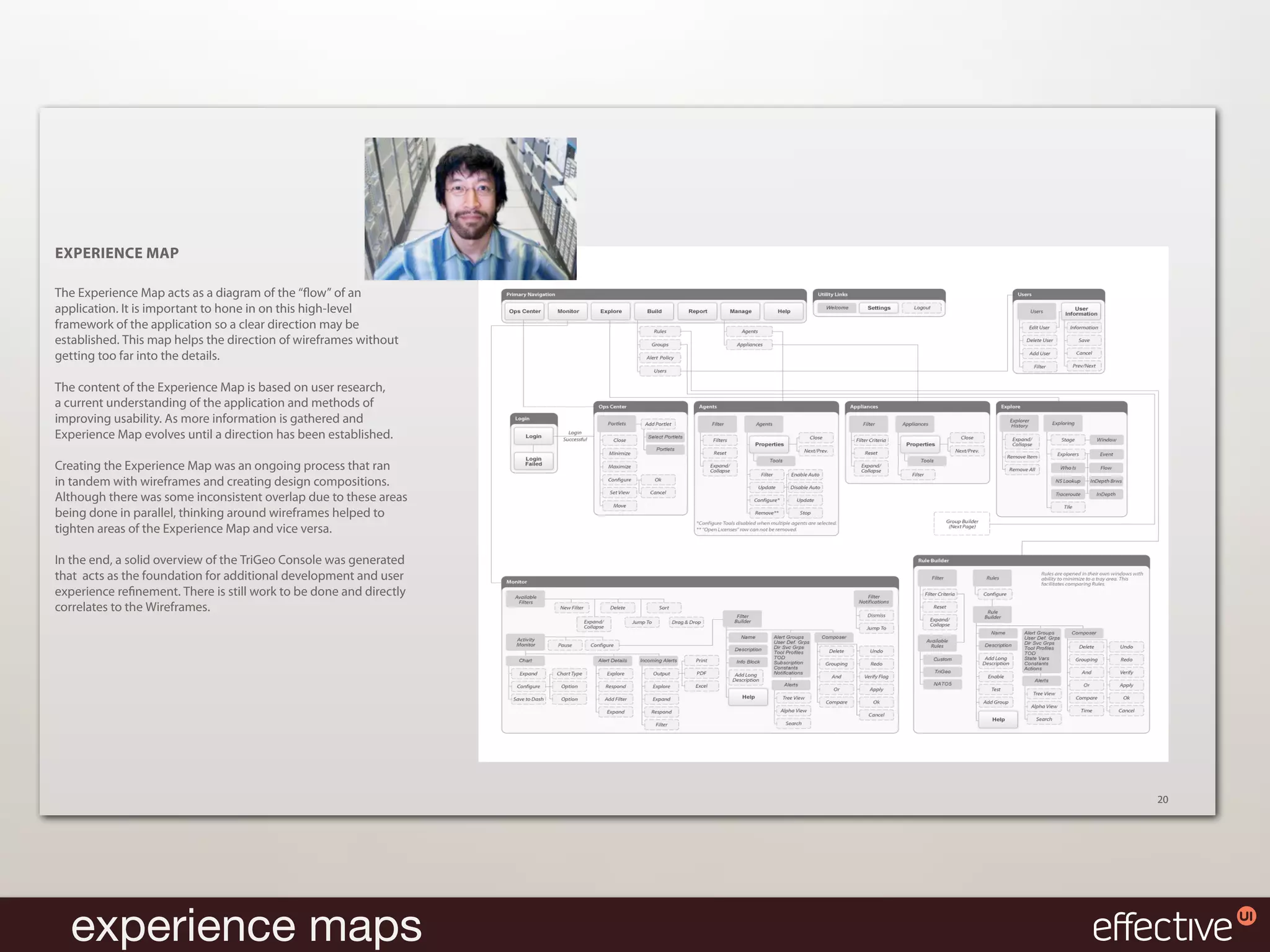The height and width of the screenshot is (952, 1270).
Task: Select the Edit User node
Action: (1039, 328)
